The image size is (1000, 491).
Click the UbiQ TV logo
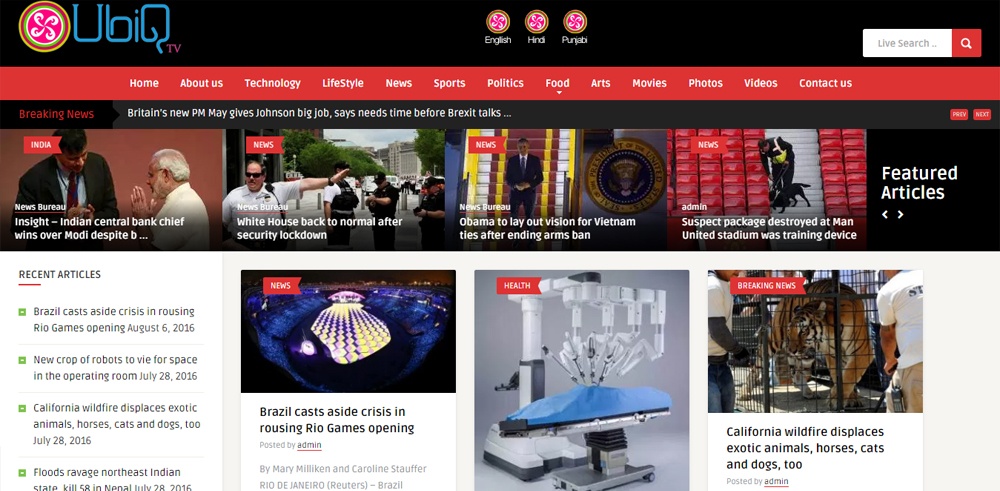pos(100,27)
